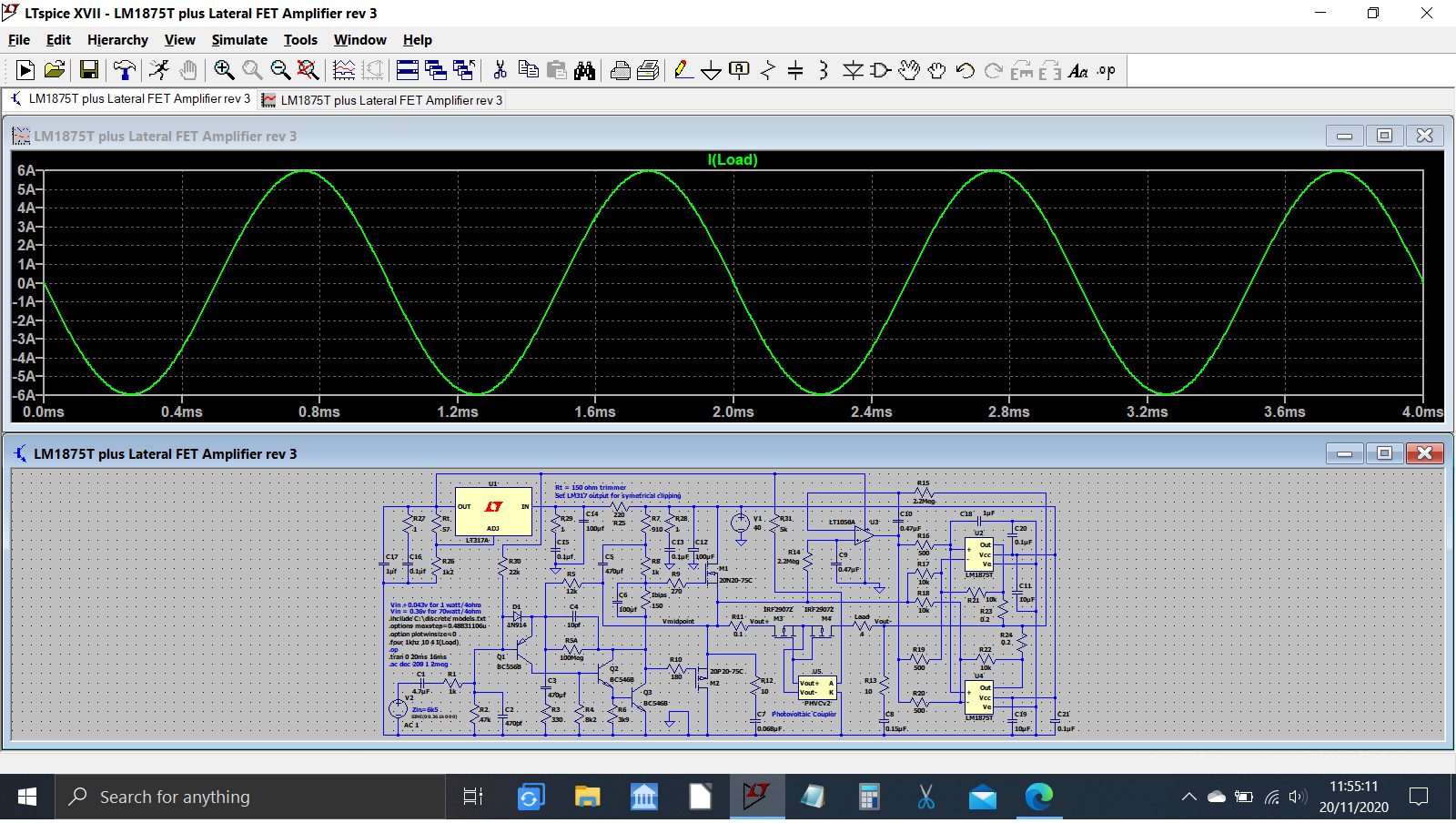Click the SPICE directive '.op' tool
The image size is (1456, 823).
(x=1107, y=70)
